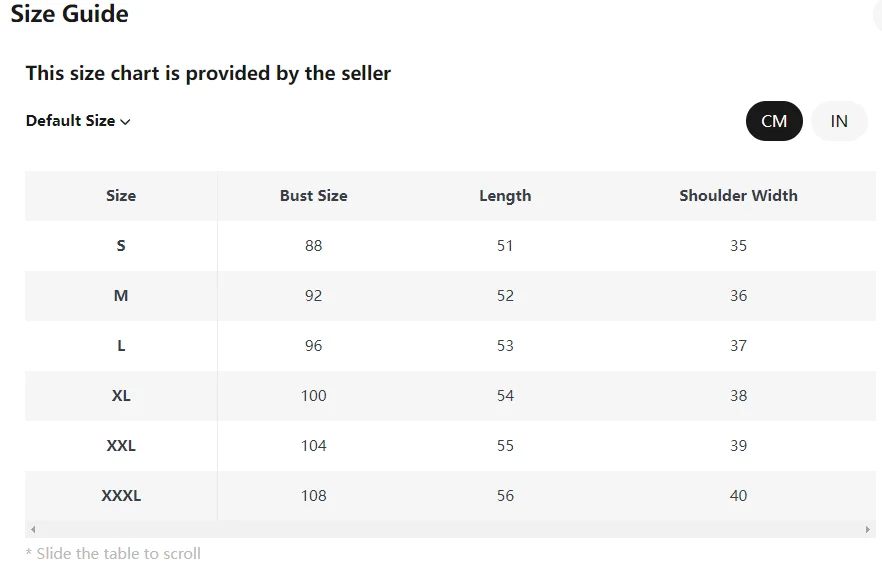Click the L size row label
The height and width of the screenshot is (566, 882).
(121, 346)
